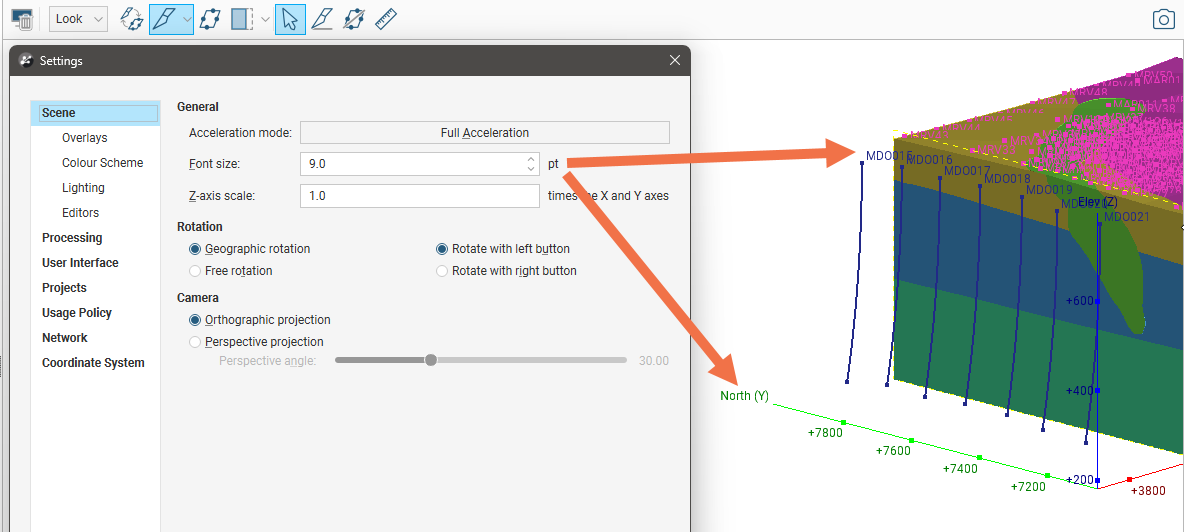1184x532 pixels.
Task: Enable Perspective projection
Action: tap(196, 342)
